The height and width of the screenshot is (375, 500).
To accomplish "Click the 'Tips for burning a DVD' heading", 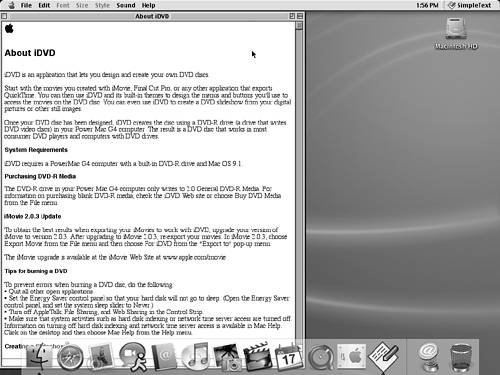I will pyautogui.click(x=36, y=271).
